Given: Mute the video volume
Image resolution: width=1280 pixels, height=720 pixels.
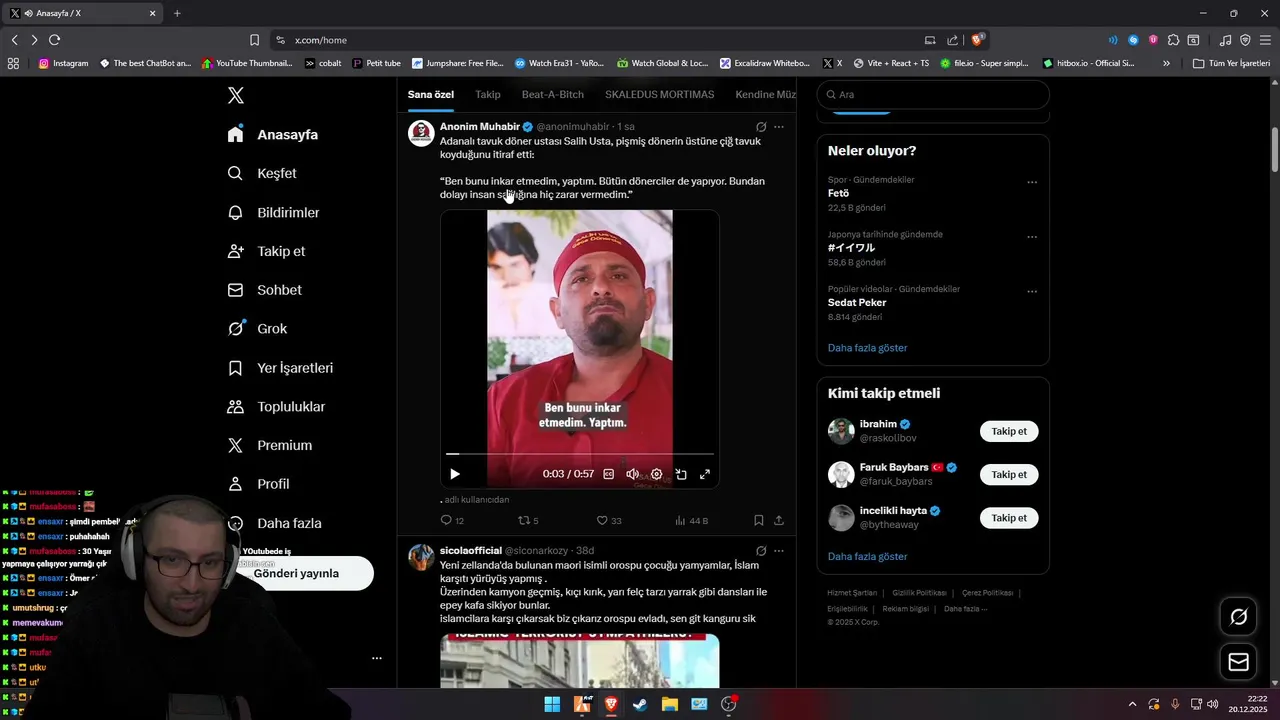Looking at the screenshot, I should (x=632, y=474).
